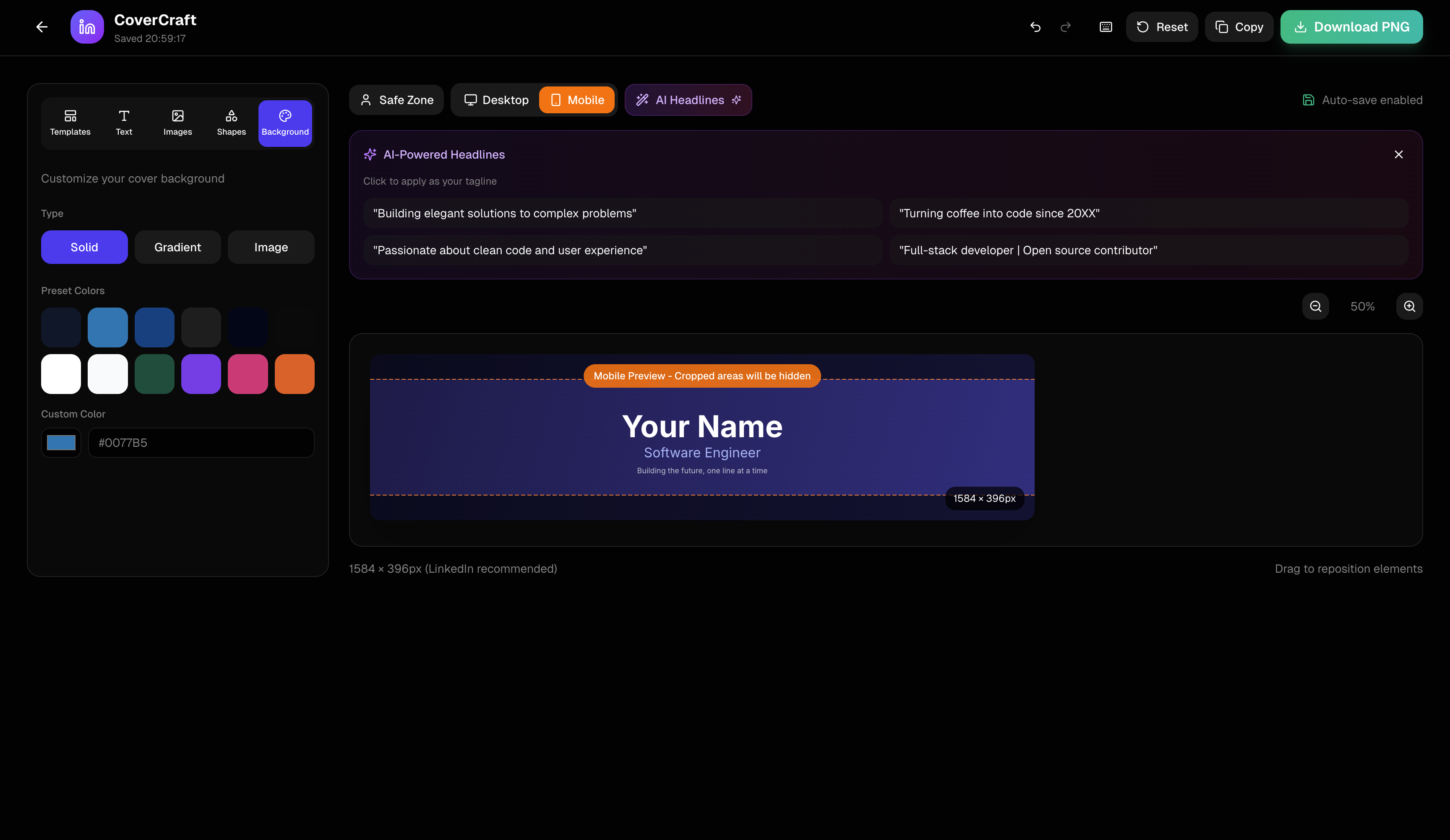This screenshot has width=1450, height=840.
Task: Click the CoverCraft LinkedIn logo icon
Action: [87, 27]
